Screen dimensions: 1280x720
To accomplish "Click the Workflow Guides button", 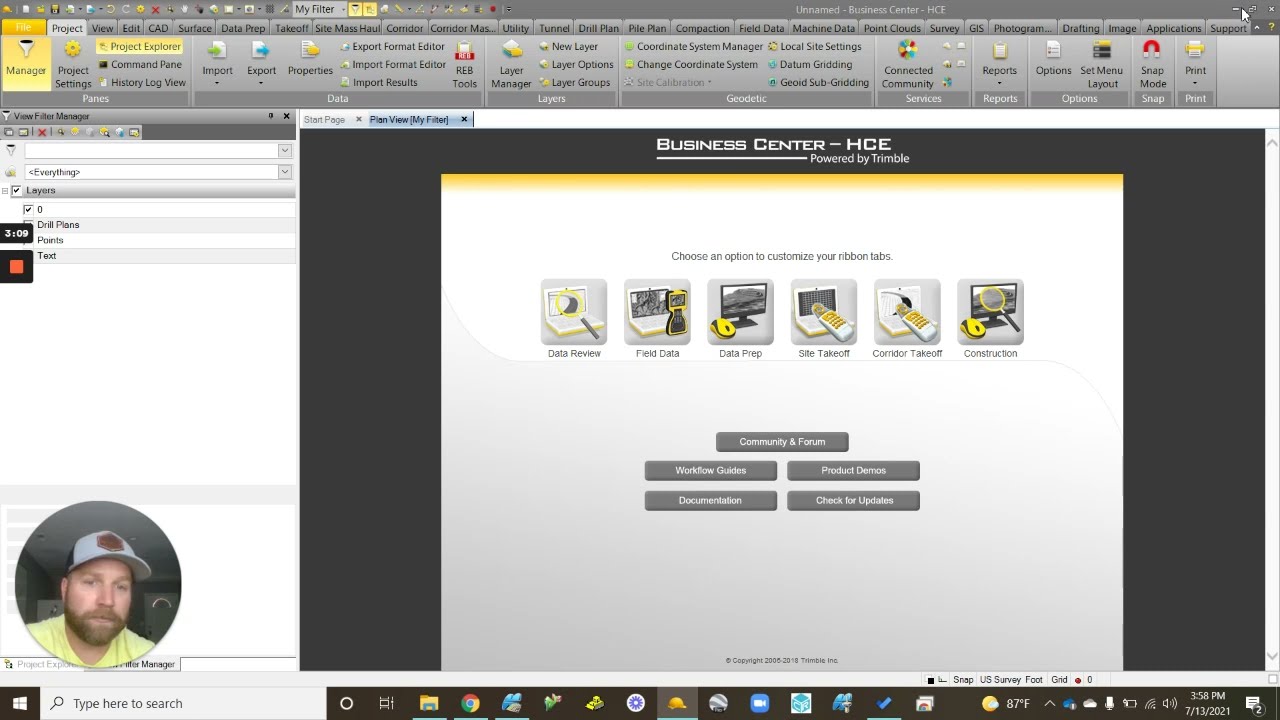I will 711,470.
